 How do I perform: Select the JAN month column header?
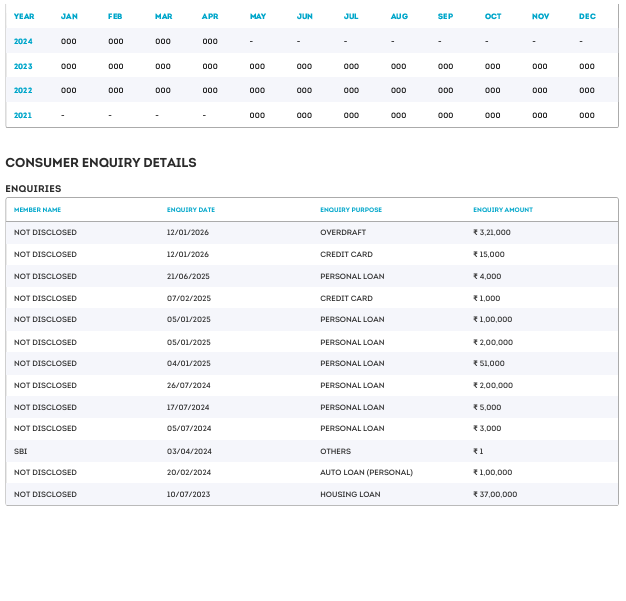tap(69, 16)
